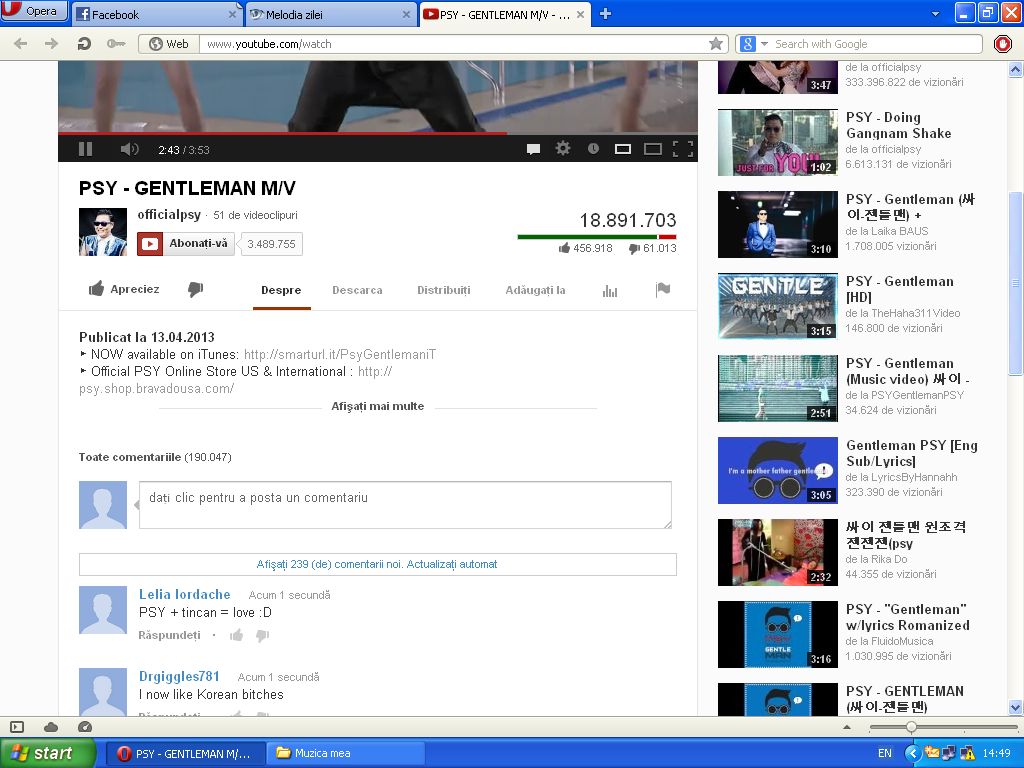The image size is (1024, 768).
Task: Open Muzica mea taskbar folder
Action: pos(345,753)
